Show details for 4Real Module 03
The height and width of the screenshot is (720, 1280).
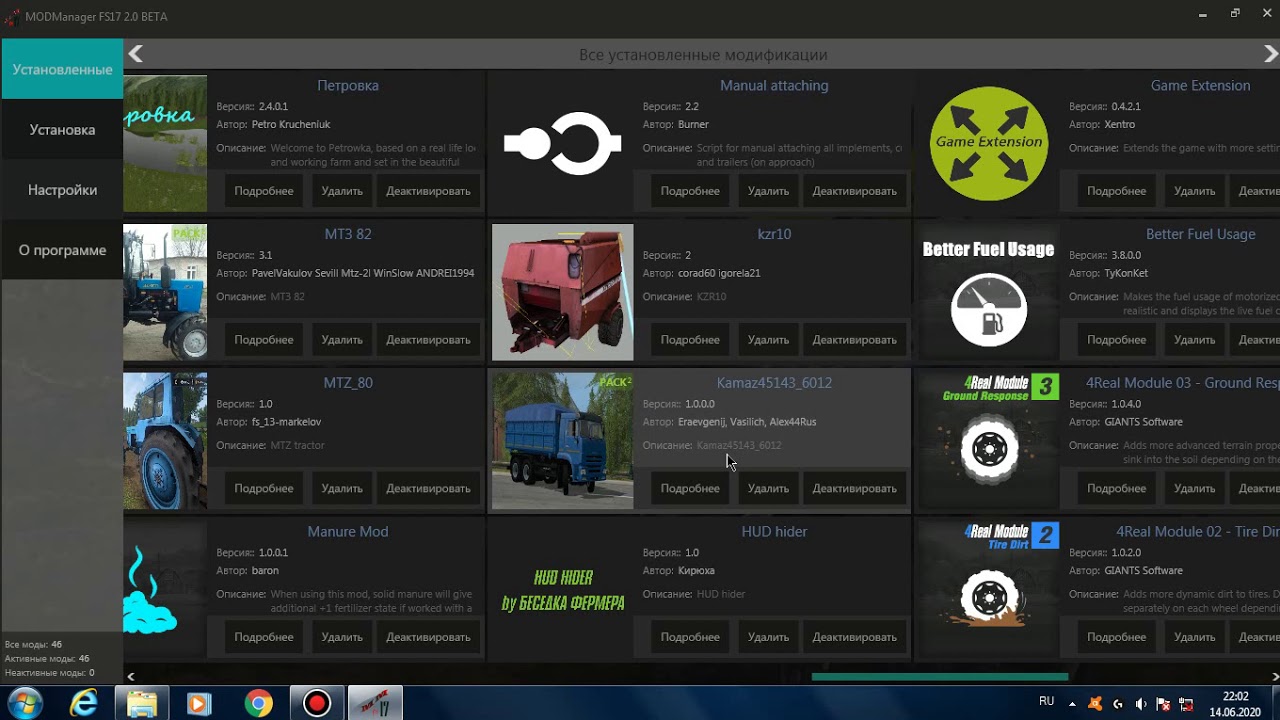coord(1116,489)
